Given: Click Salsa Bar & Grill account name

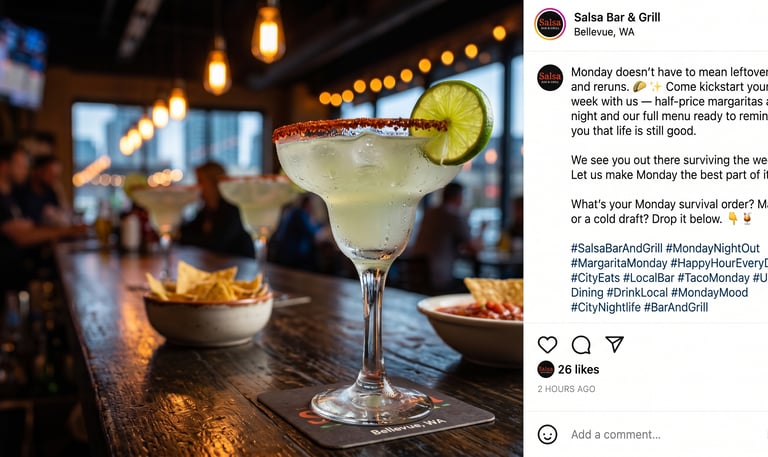Looking at the screenshot, I should [x=617, y=17].
